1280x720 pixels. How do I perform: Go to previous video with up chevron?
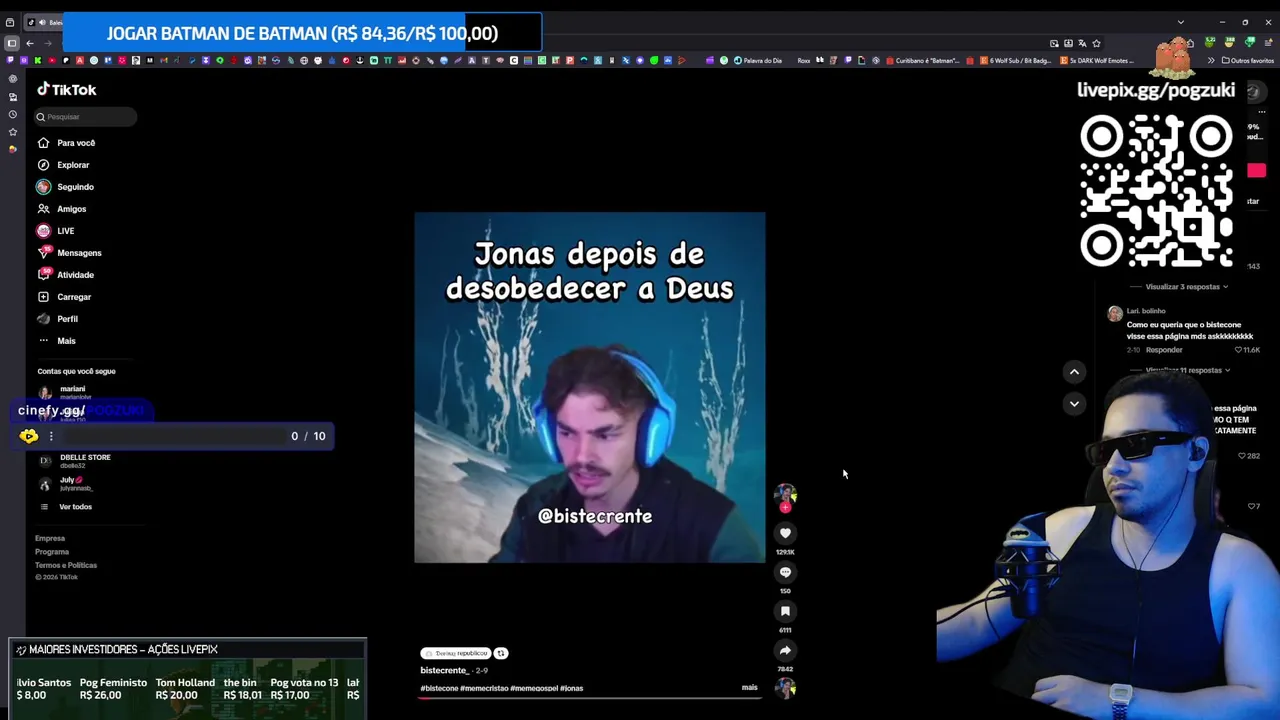1074,372
